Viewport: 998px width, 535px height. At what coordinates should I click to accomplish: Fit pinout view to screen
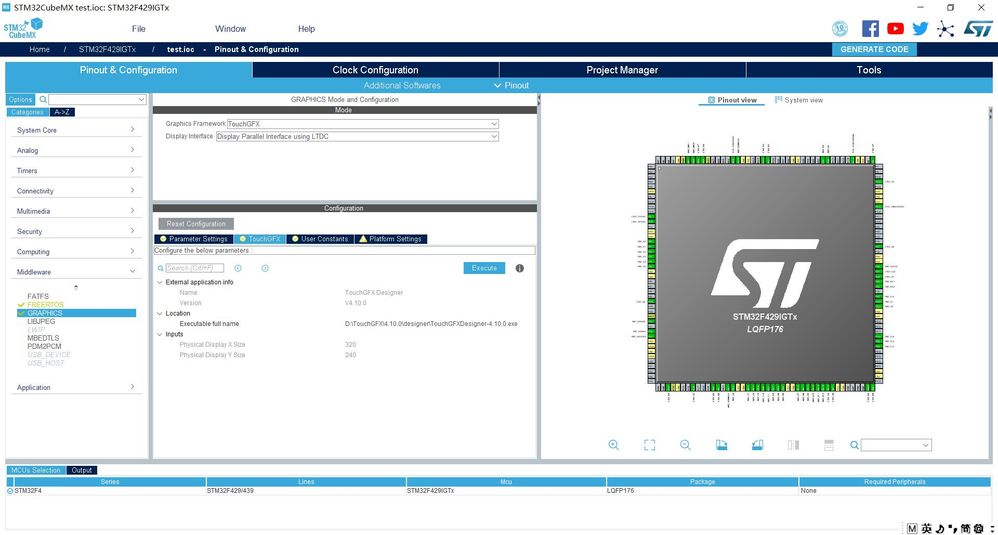click(649, 445)
